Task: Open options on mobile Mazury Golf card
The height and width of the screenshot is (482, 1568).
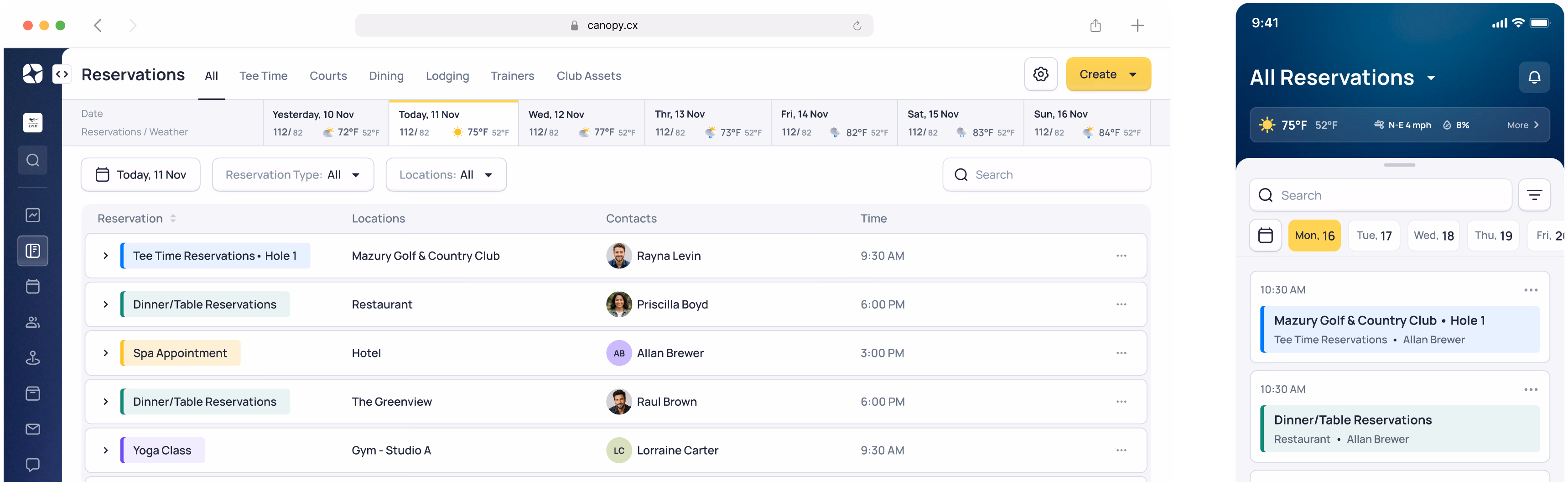Action: (1531, 290)
